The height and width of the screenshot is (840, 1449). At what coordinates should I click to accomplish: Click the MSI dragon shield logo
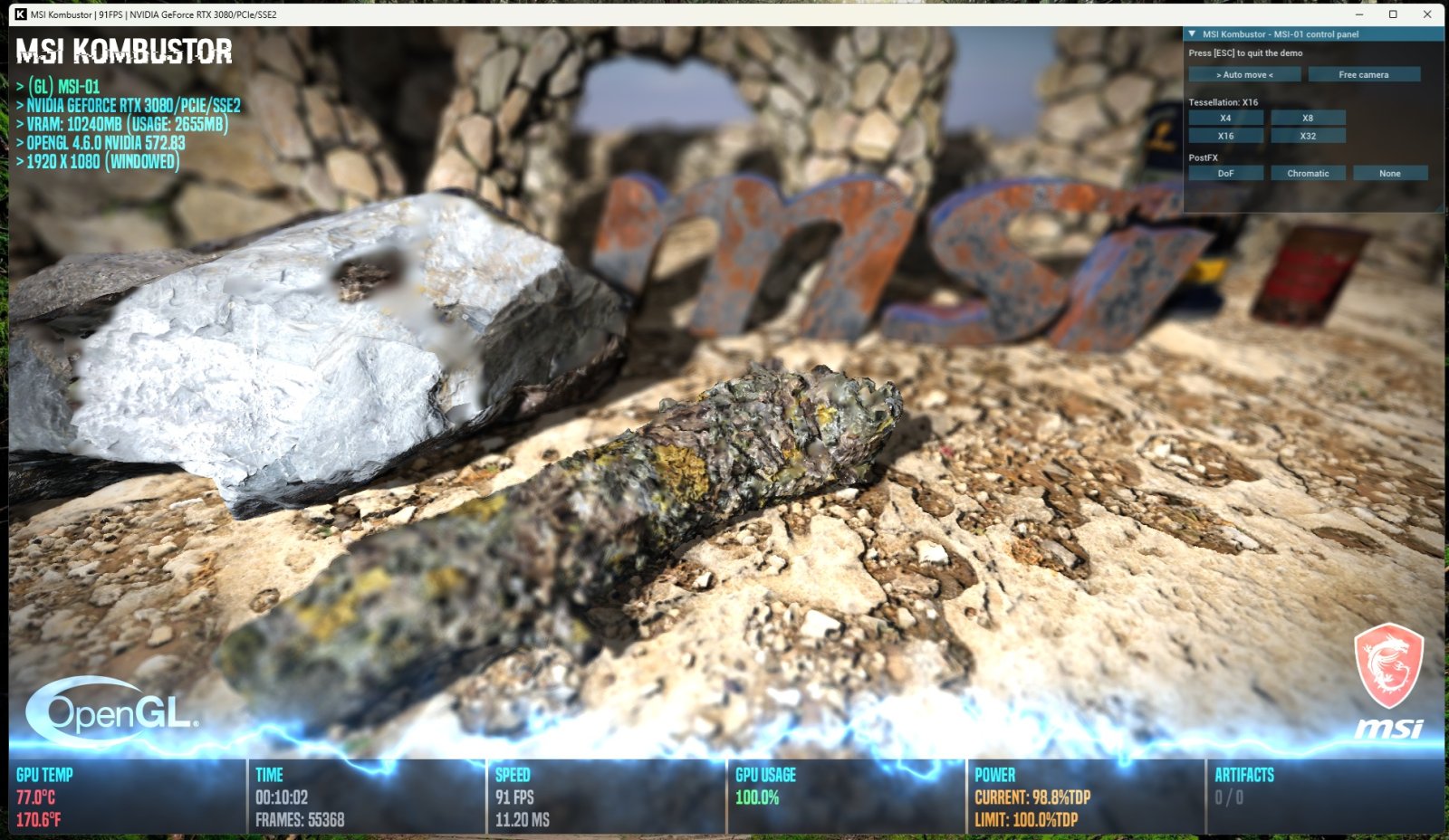(x=1388, y=665)
